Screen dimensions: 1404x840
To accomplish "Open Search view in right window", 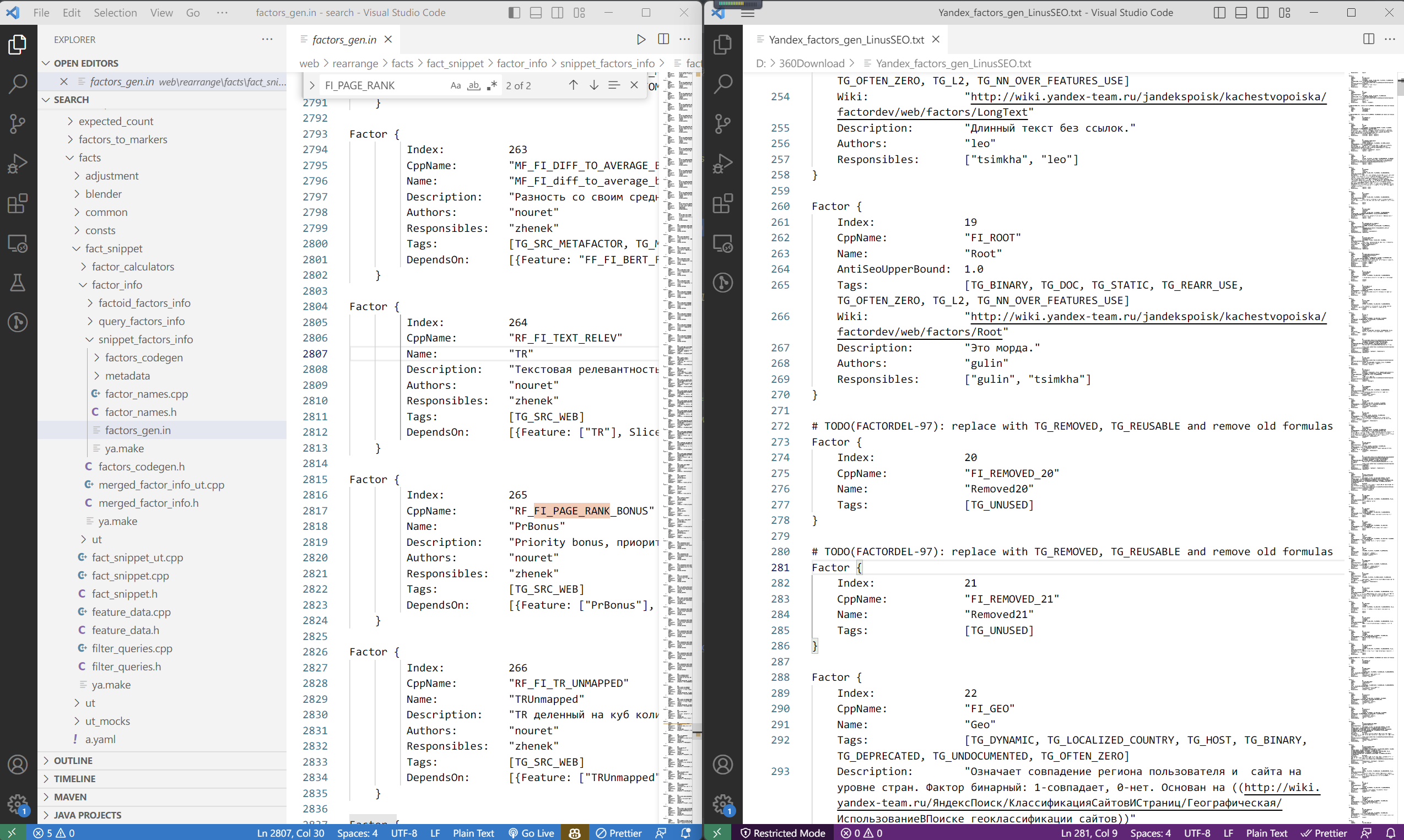I will [x=723, y=84].
